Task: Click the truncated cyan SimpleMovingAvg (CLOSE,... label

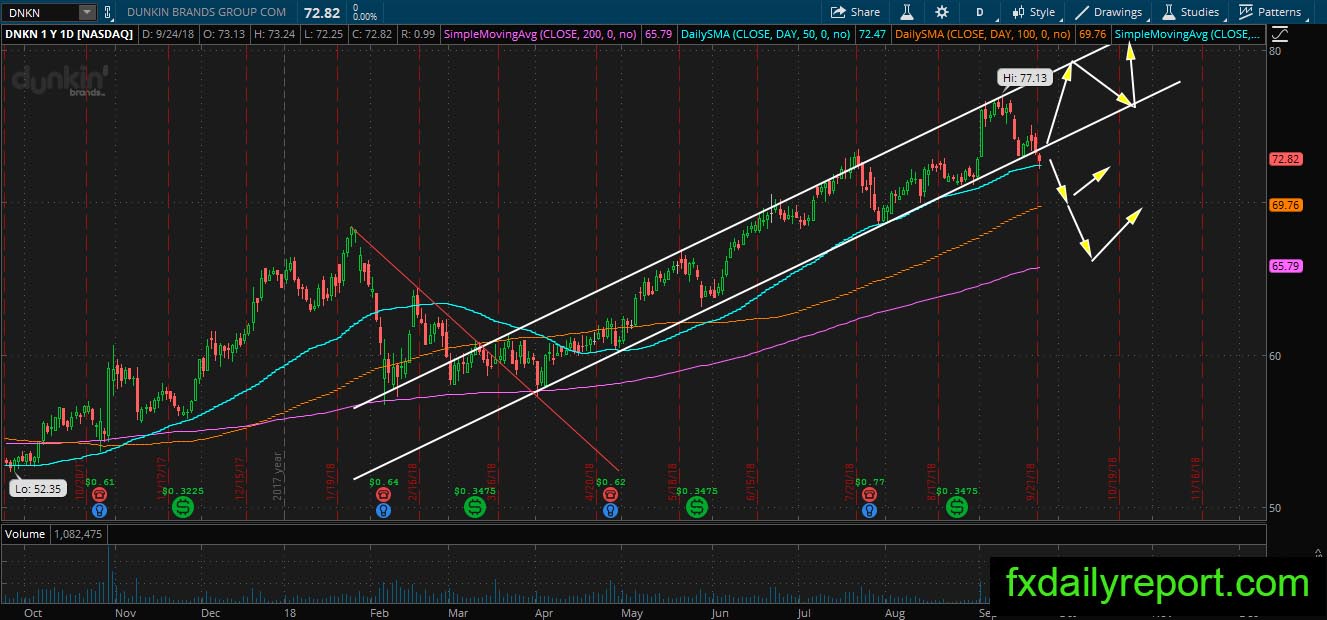Action: point(1189,34)
